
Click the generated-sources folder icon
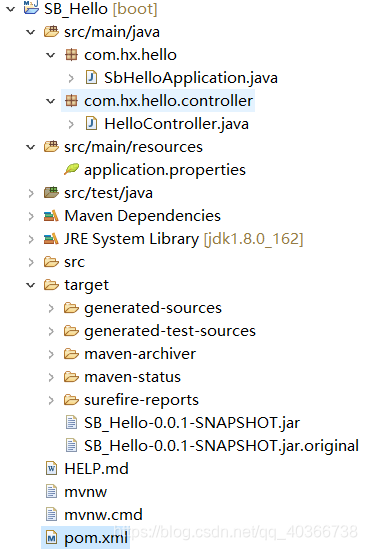(x=71, y=308)
